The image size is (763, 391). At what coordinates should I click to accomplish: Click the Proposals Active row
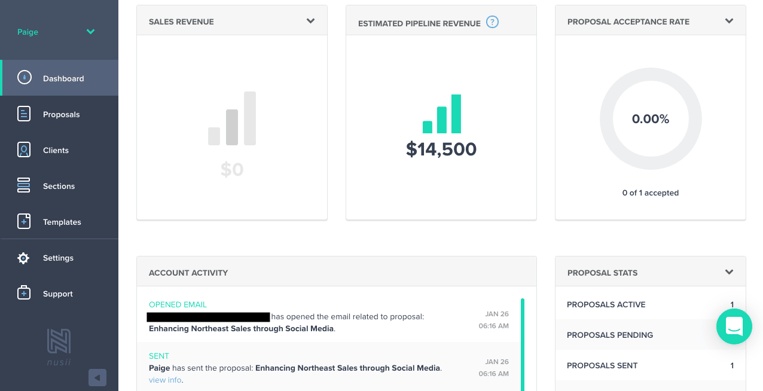651,304
